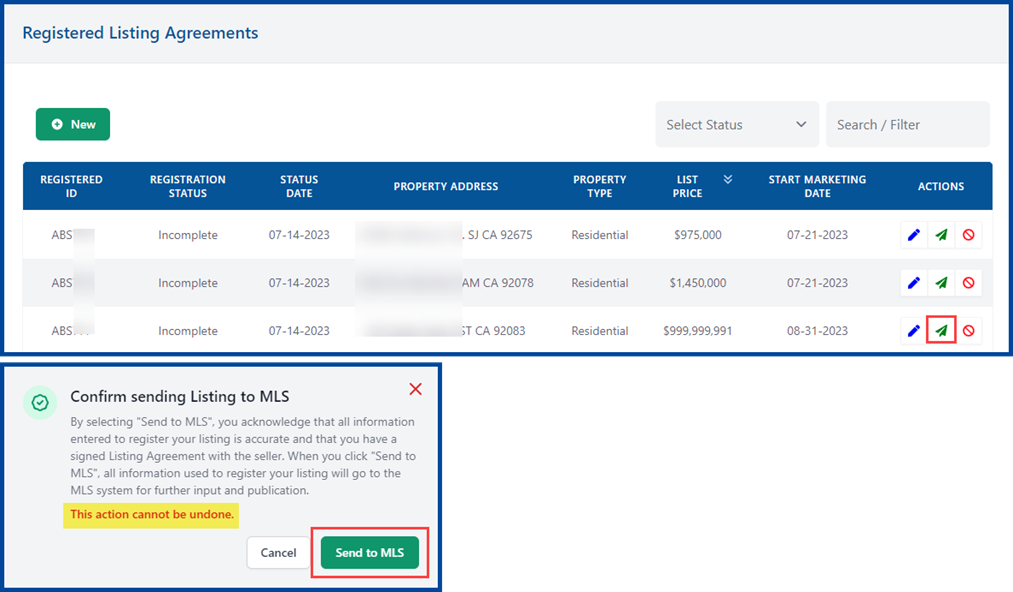Click the Property Address column header
Viewport: 1013px width, 592px height.
coord(446,186)
